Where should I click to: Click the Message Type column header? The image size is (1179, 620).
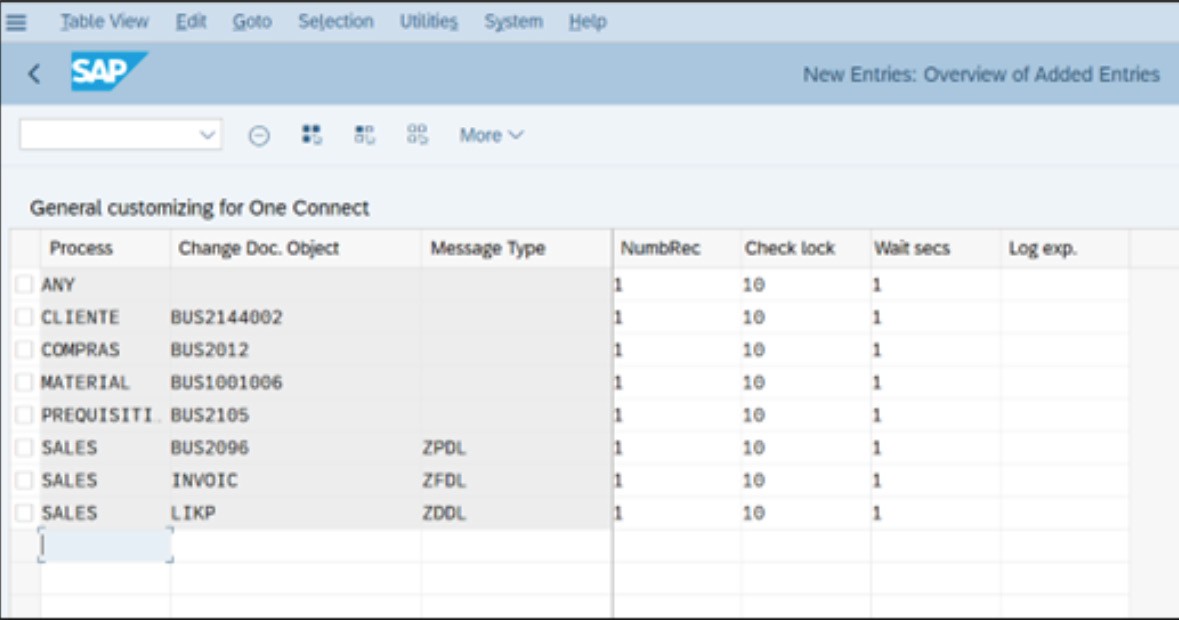tap(517, 249)
